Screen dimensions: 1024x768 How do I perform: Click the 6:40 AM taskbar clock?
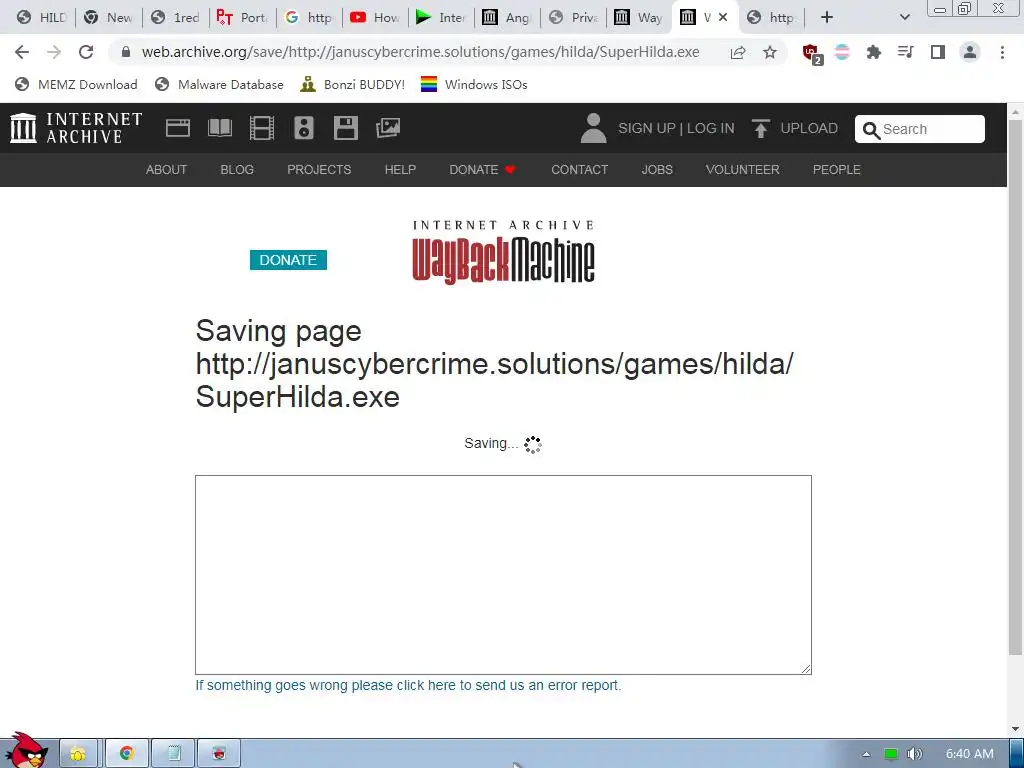click(970, 754)
